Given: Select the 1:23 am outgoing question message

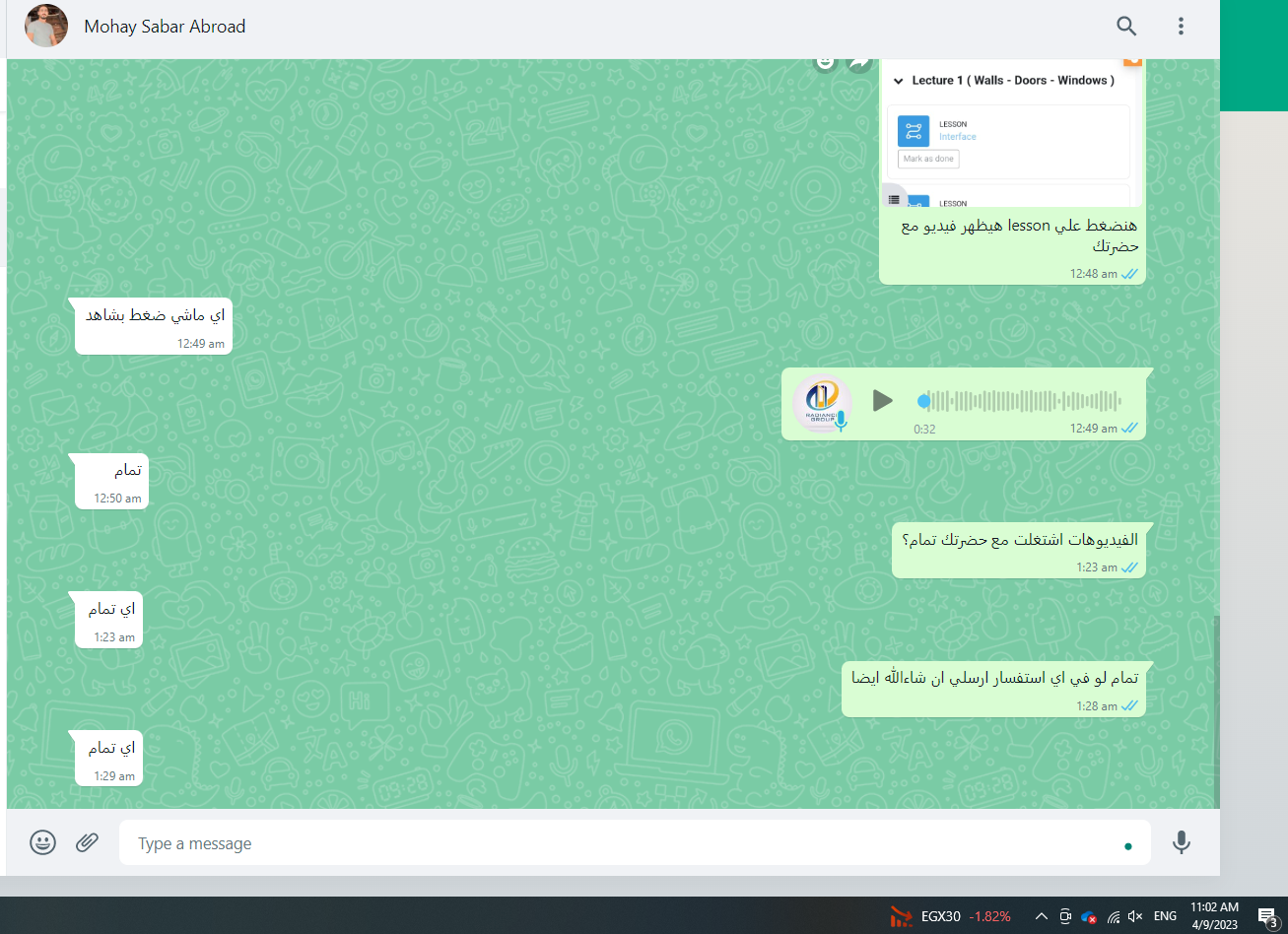Looking at the screenshot, I should (x=1019, y=550).
